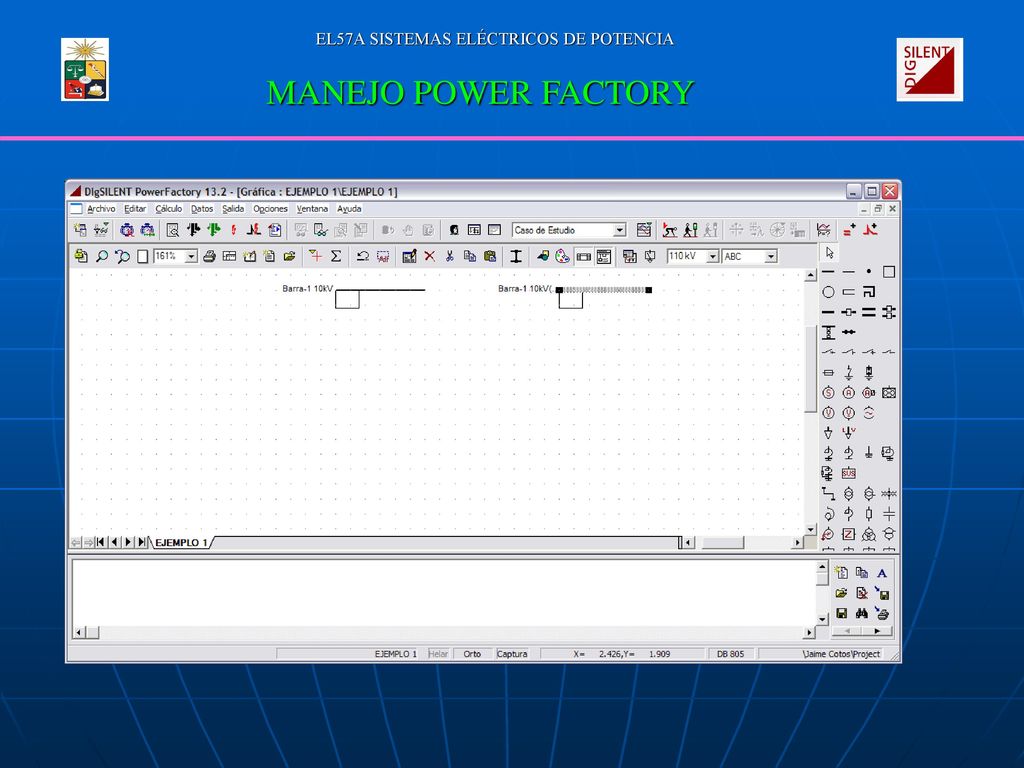Image resolution: width=1024 pixels, height=768 pixels.
Task: Select the highlighted Barra-1 10kV busbar on right
Action: tap(604, 290)
